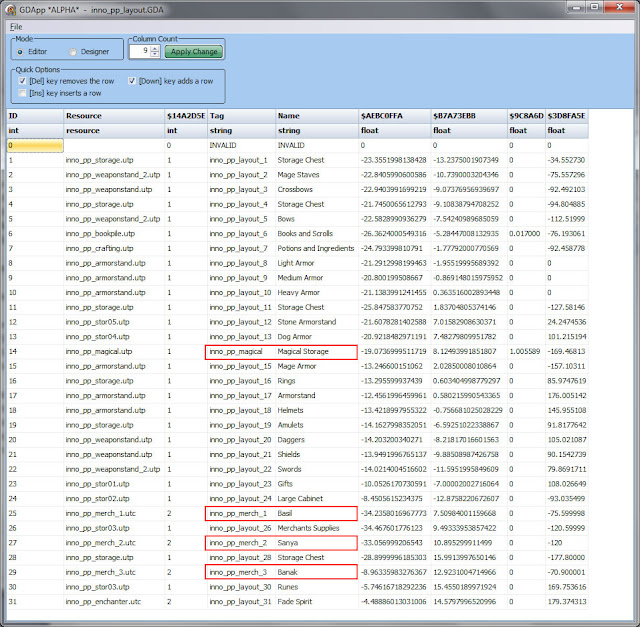Open the File menu

point(16,27)
